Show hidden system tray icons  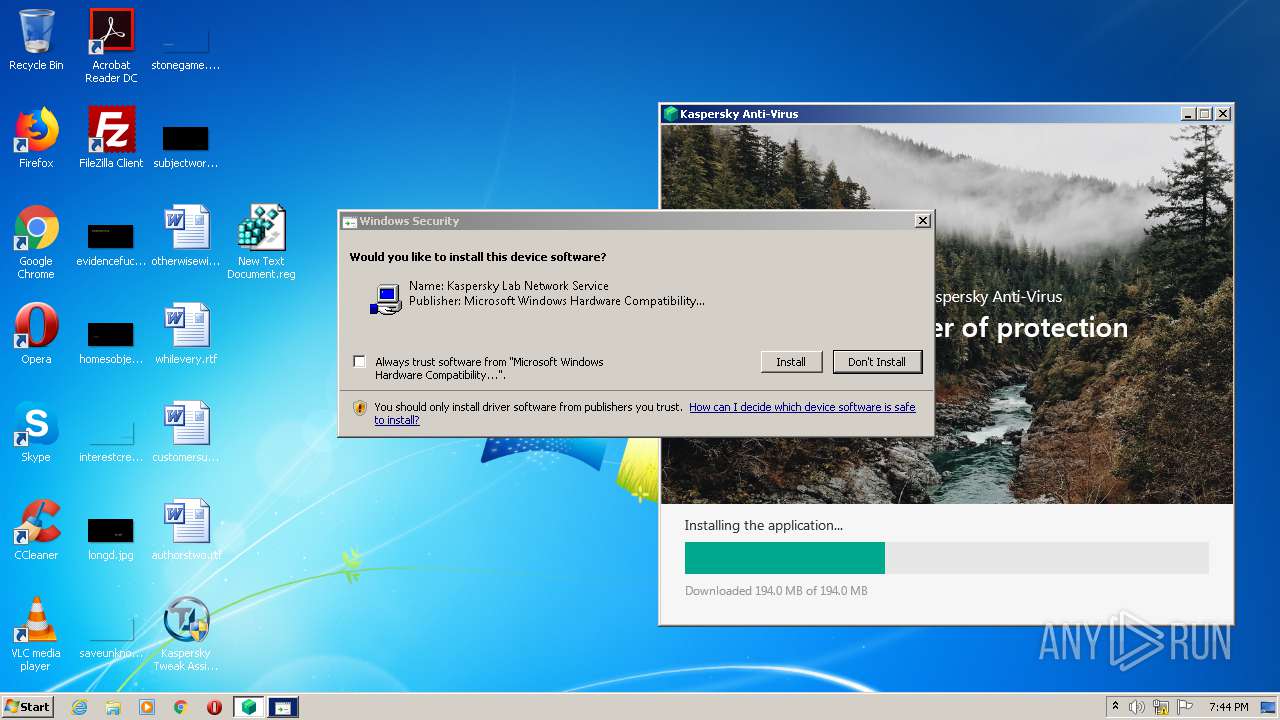(x=1115, y=707)
